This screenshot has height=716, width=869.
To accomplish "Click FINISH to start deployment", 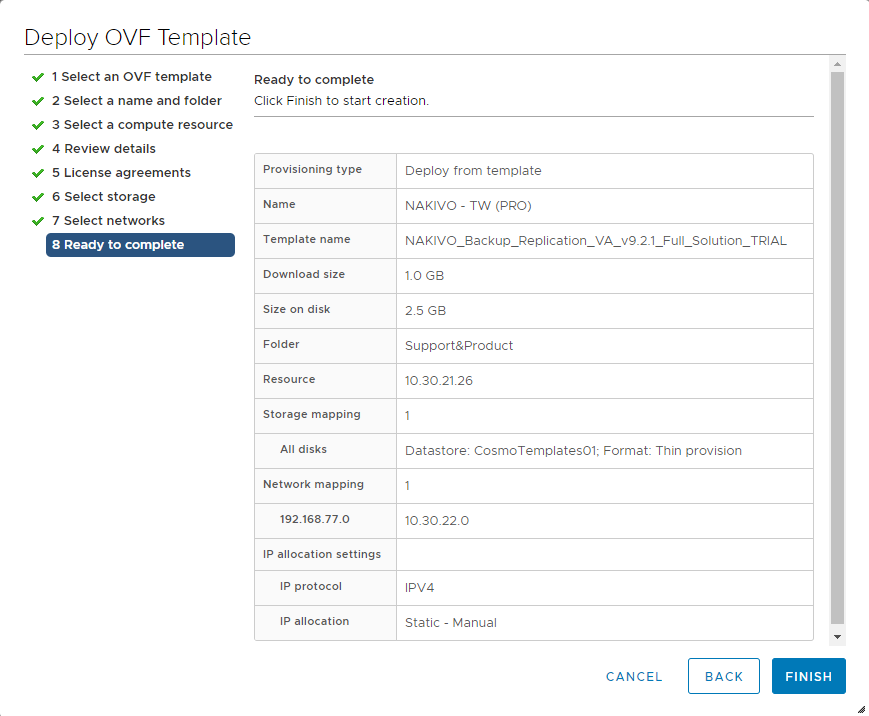I will (808, 676).
